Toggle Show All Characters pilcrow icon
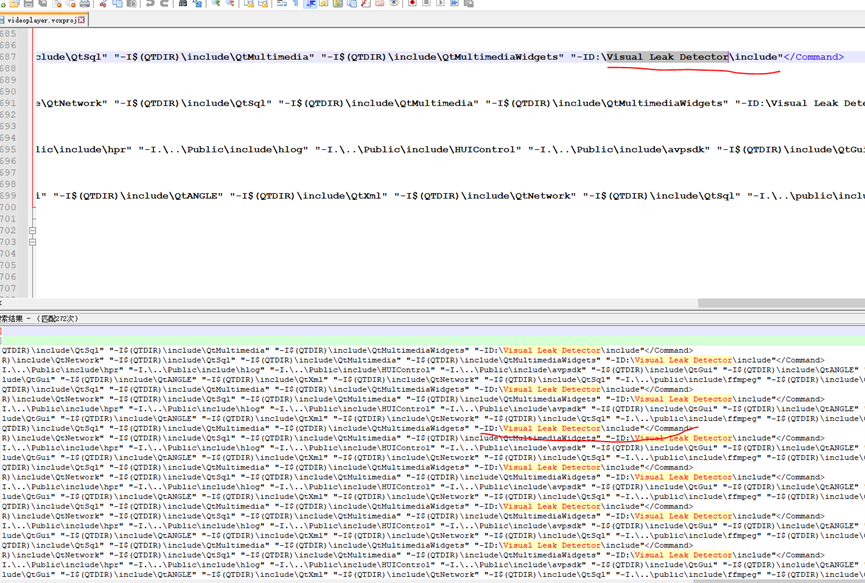865x583 pixels. [x=296, y=3]
